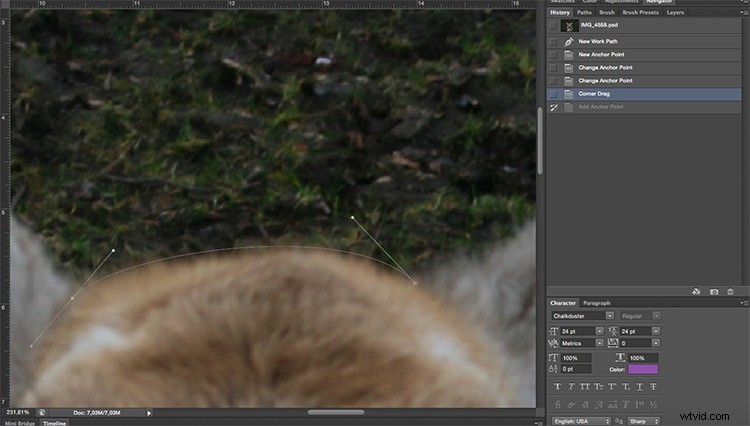The height and width of the screenshot is (426, 750).
Task: Select the Character tab
Action: coord(563,303)
